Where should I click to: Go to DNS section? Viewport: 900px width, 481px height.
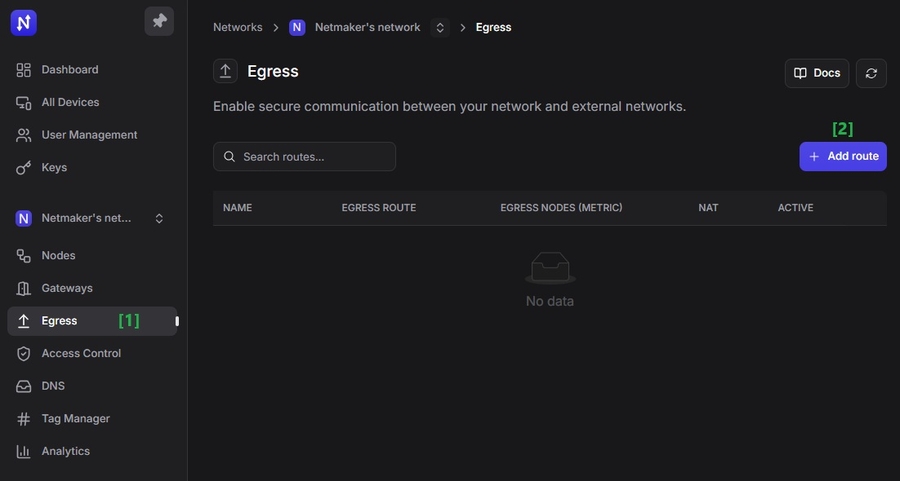pyautogui.click(x=53, y=386)
